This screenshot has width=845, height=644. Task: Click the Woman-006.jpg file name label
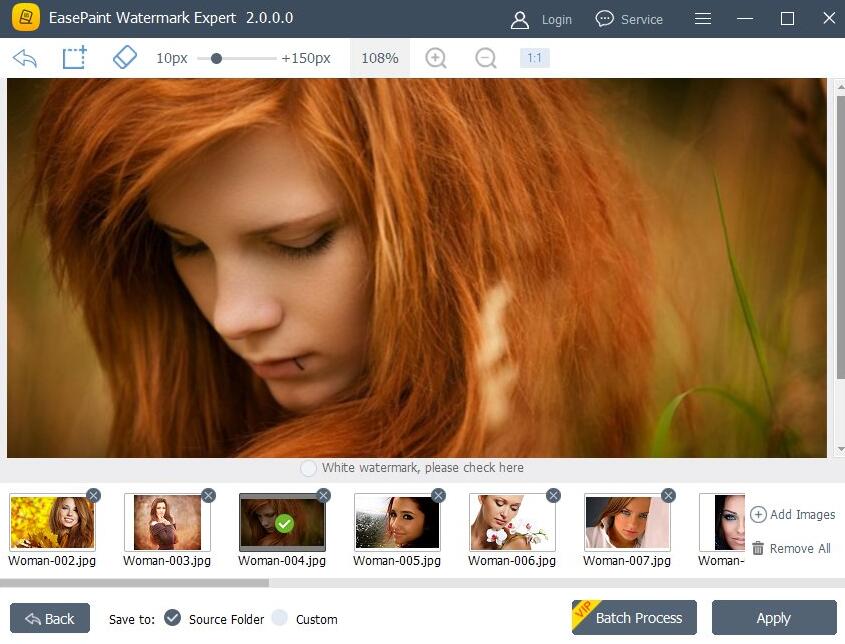click(512, 561)
